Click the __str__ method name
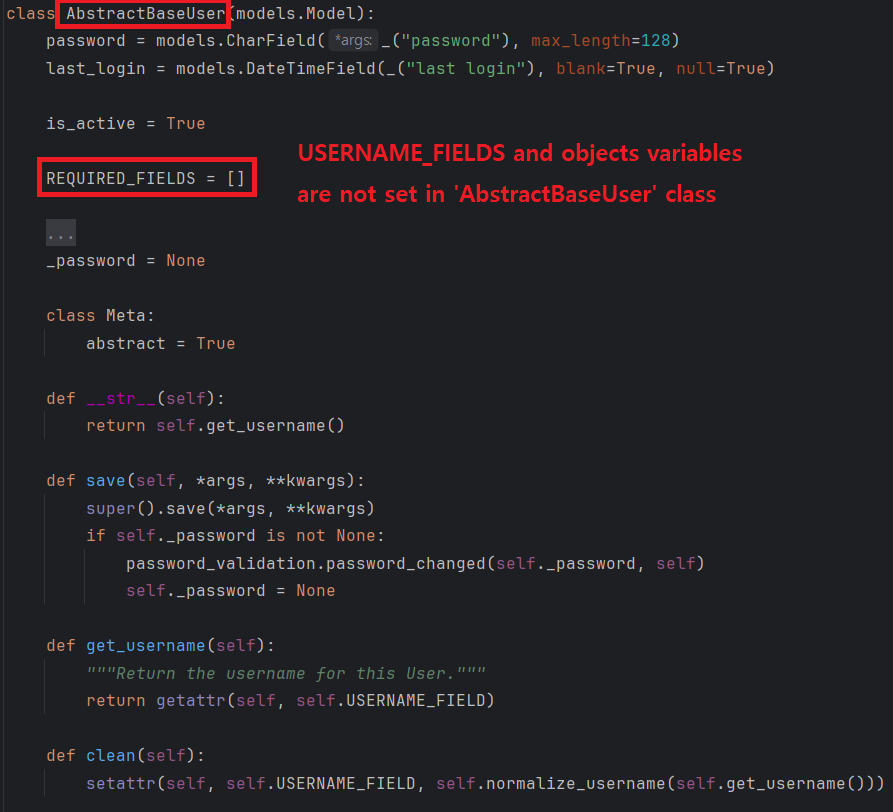Screen dimensions: 893x812 (x=120, y=398)
